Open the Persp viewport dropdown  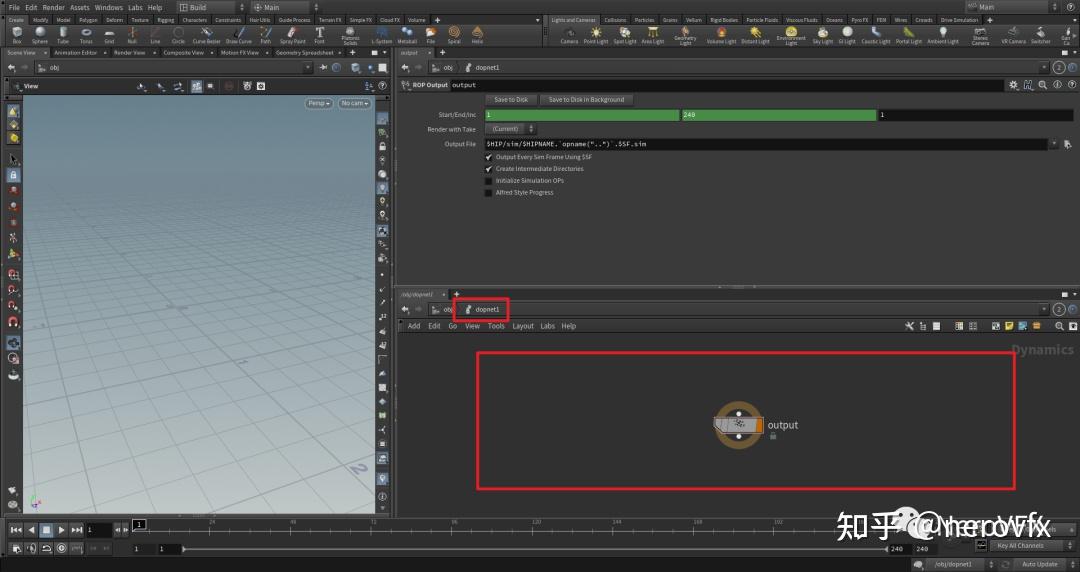coord(320,103)
